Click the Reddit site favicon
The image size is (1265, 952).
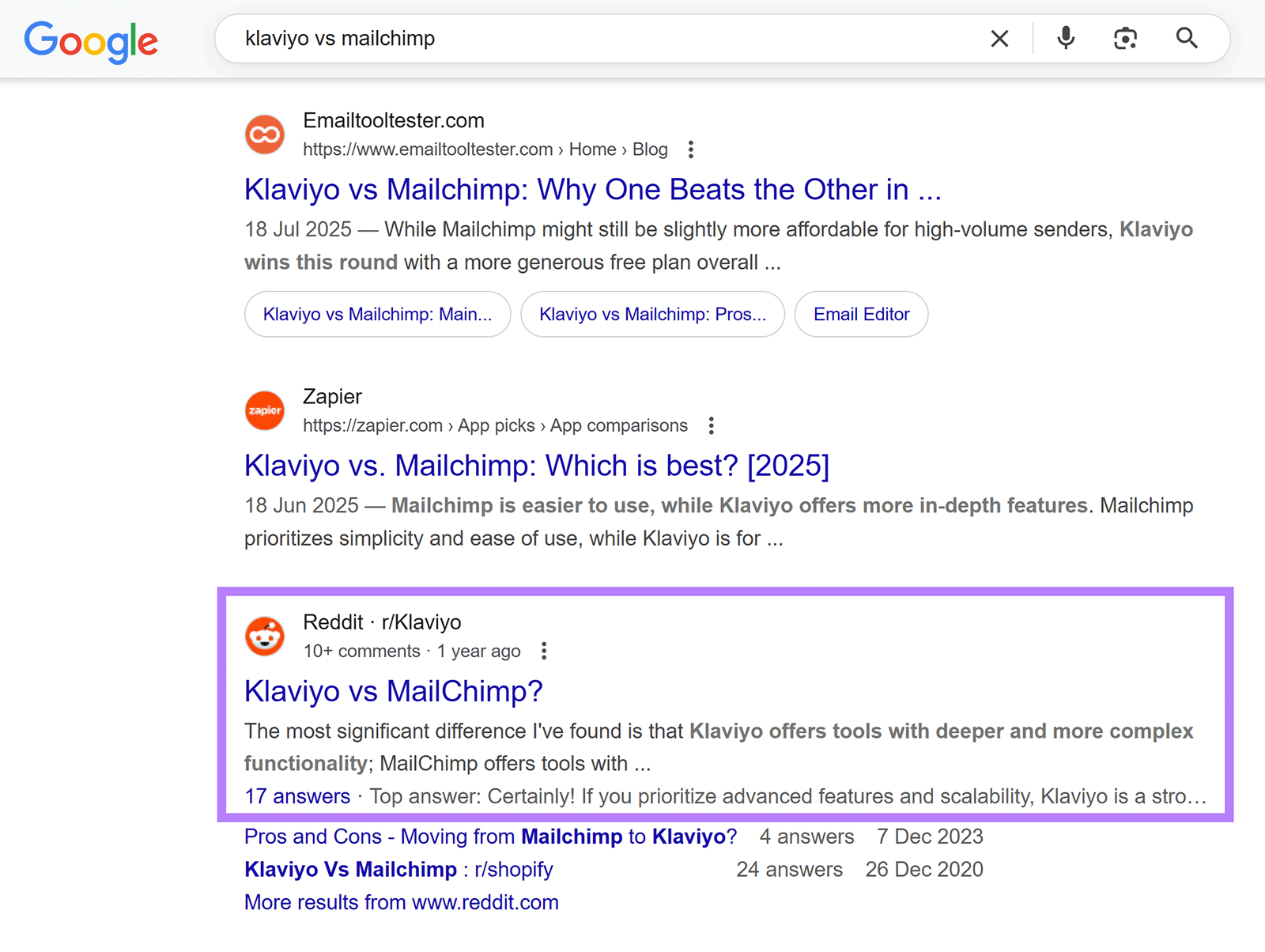pos(265,636)
